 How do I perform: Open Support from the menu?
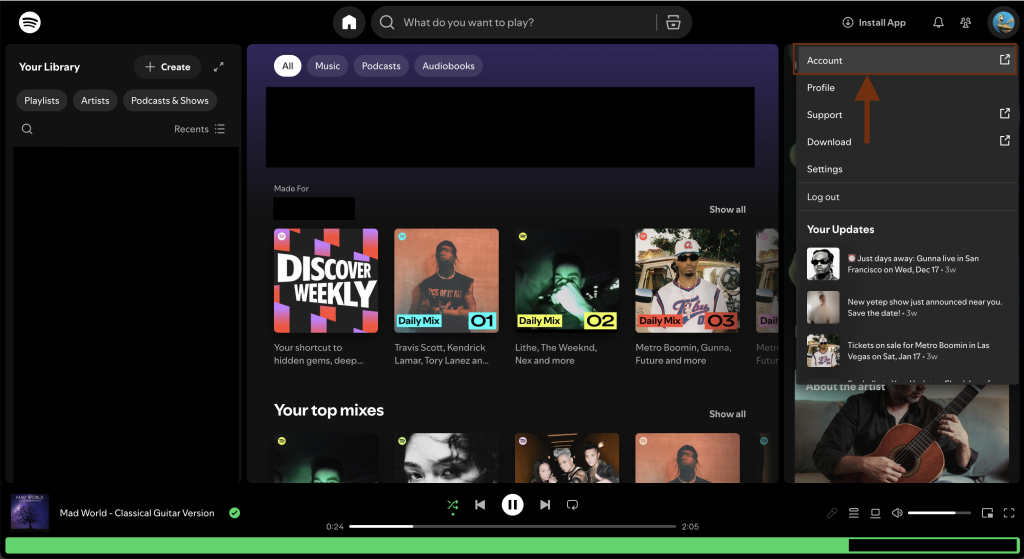pos(905,114)
